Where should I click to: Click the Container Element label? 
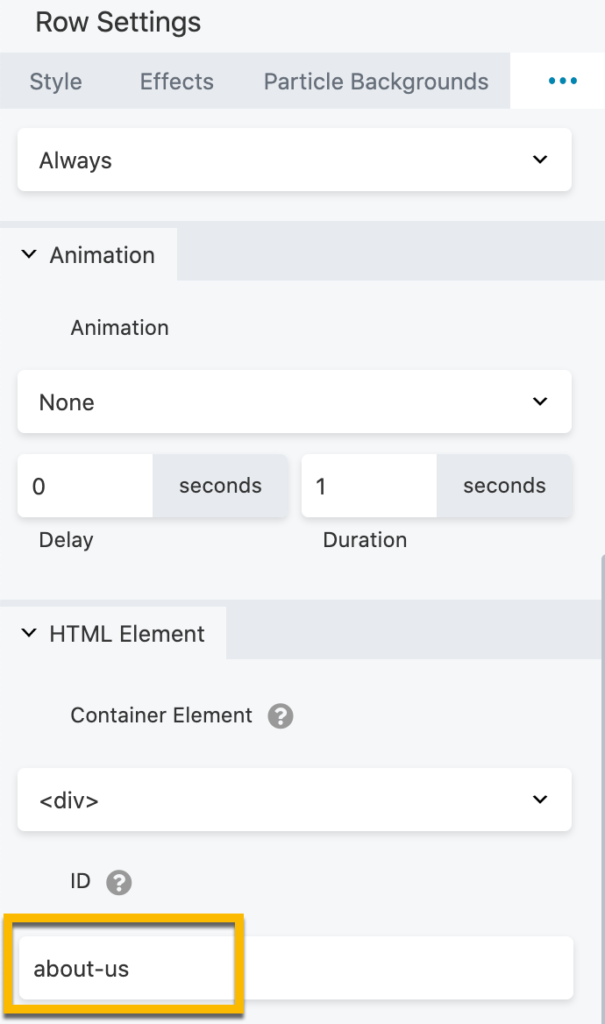(x=161, y=716)
